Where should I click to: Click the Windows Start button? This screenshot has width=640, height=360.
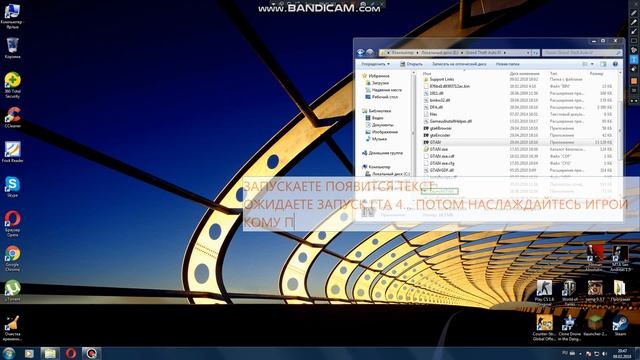point(9,353)
